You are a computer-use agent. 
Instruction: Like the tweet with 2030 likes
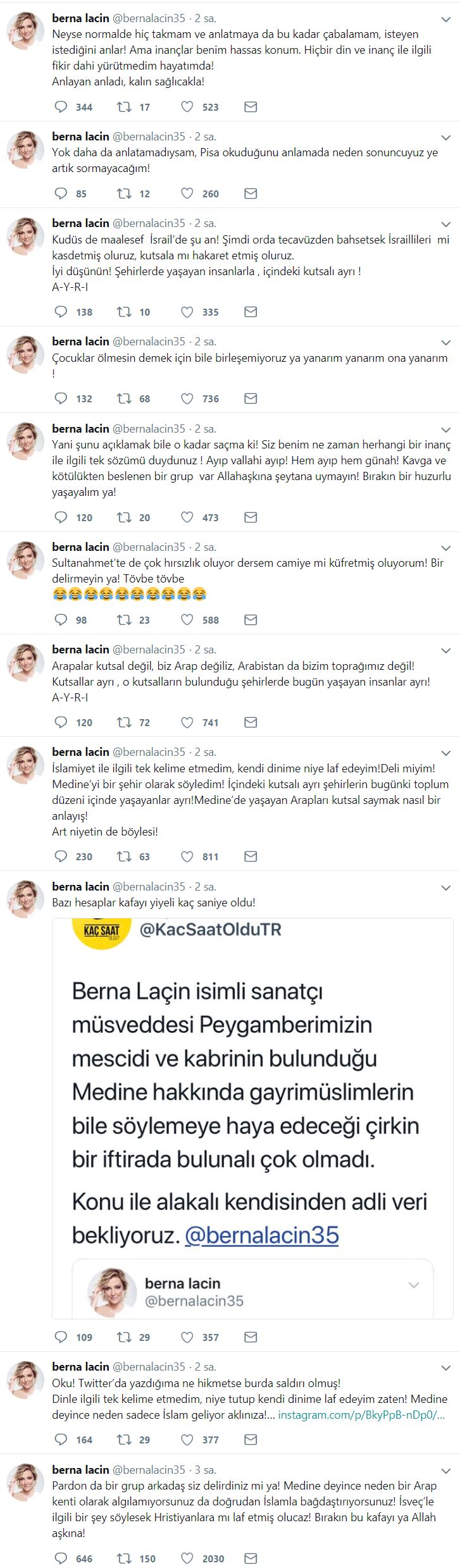click(187, 1558)
